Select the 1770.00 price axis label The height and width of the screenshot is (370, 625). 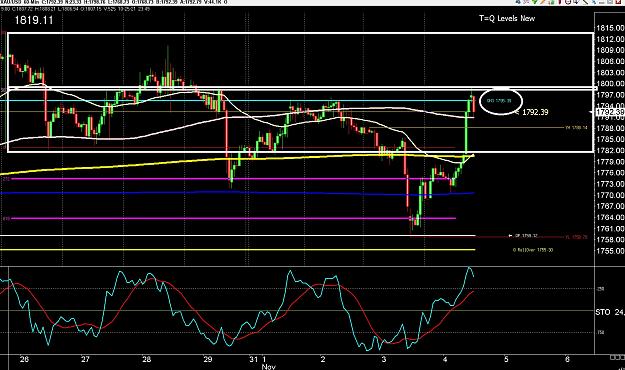click(x=610, y=195)
